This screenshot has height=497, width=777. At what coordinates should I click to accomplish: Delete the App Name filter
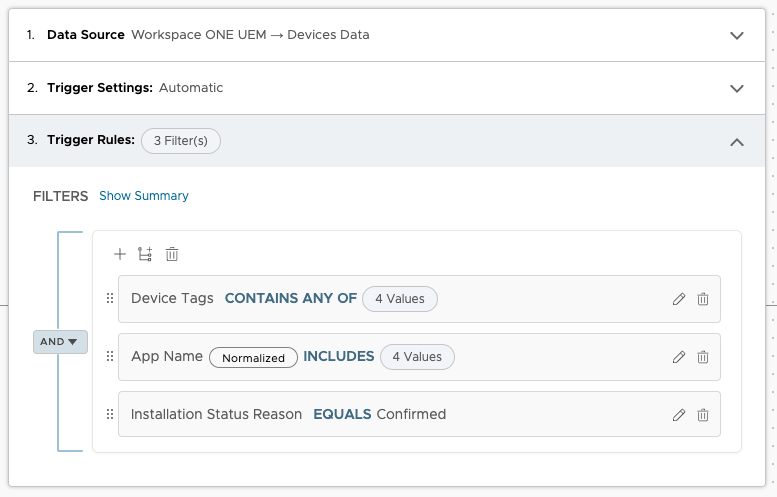[703, 357]
